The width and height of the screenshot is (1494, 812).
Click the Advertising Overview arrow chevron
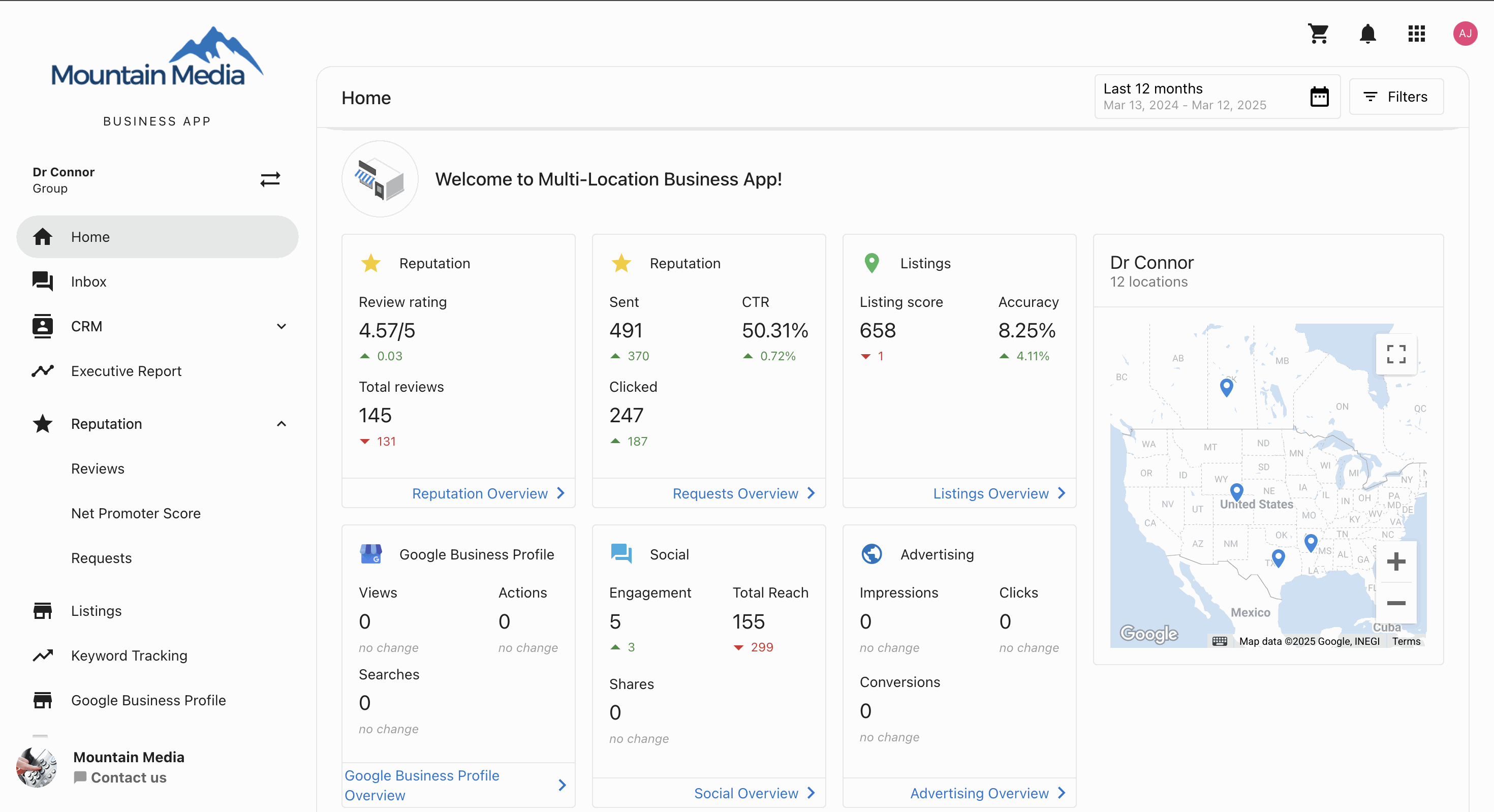coord(1062,793)
